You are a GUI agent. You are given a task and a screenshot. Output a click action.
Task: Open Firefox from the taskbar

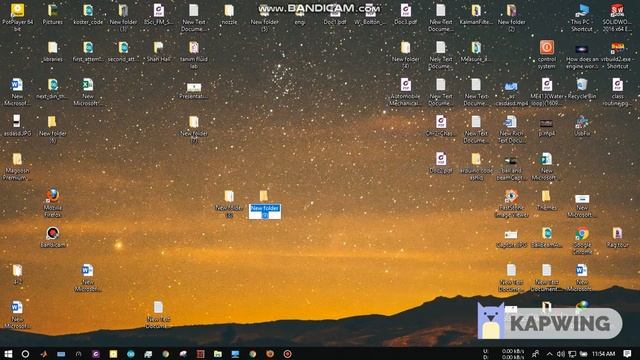pos(270,353)
